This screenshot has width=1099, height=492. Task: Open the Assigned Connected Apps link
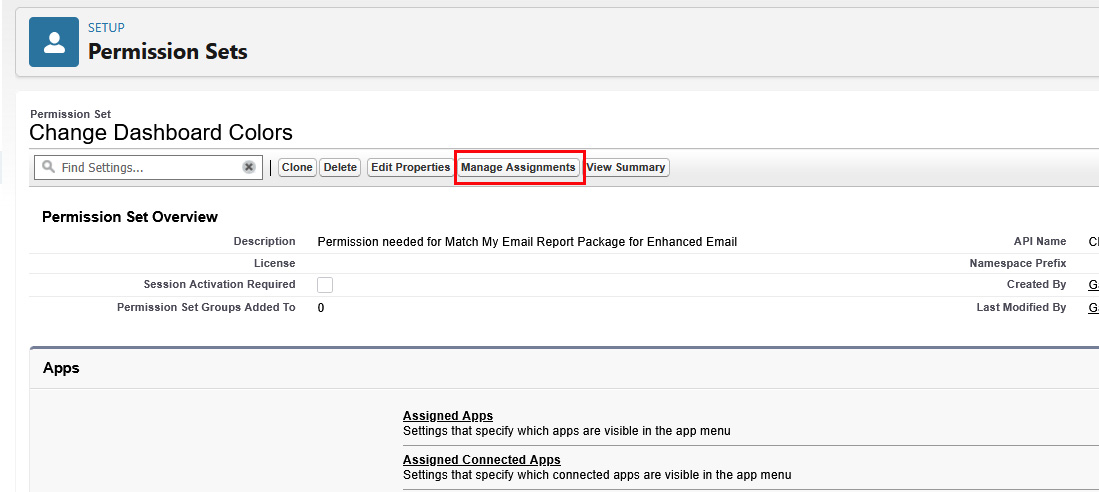click(x=481, y=460)
